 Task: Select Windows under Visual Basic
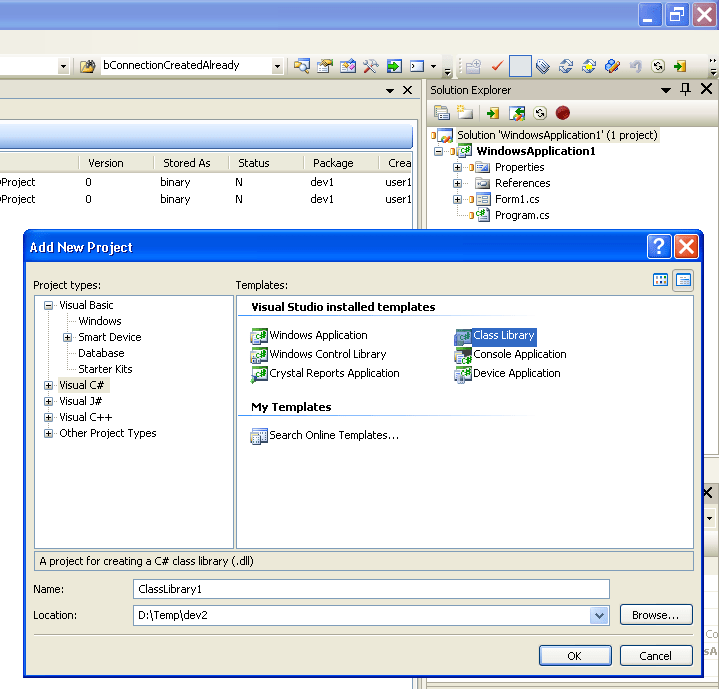click(100, 321)
